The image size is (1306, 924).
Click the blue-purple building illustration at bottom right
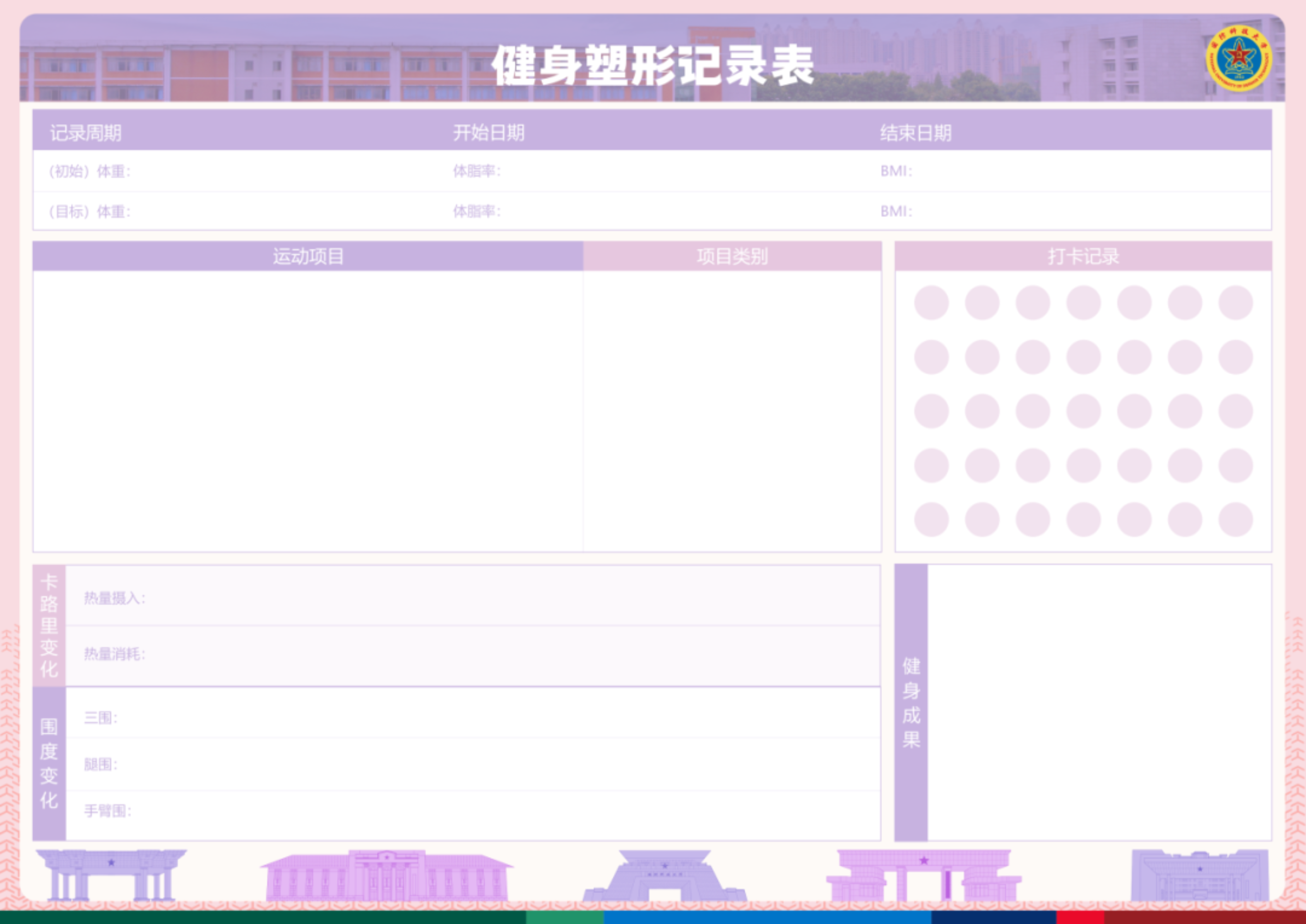click(x=1200, y=876)
